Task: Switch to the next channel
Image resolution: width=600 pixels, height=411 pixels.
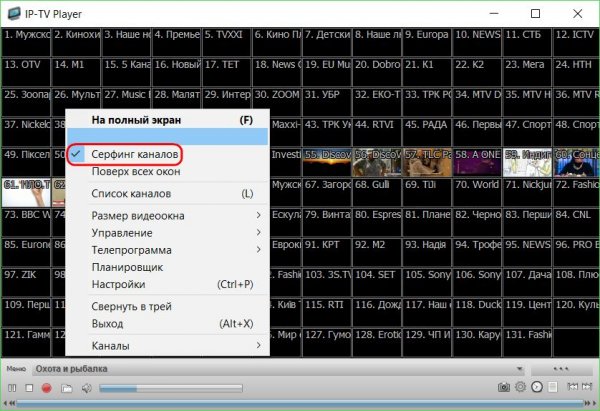Action: click(589, 387)
